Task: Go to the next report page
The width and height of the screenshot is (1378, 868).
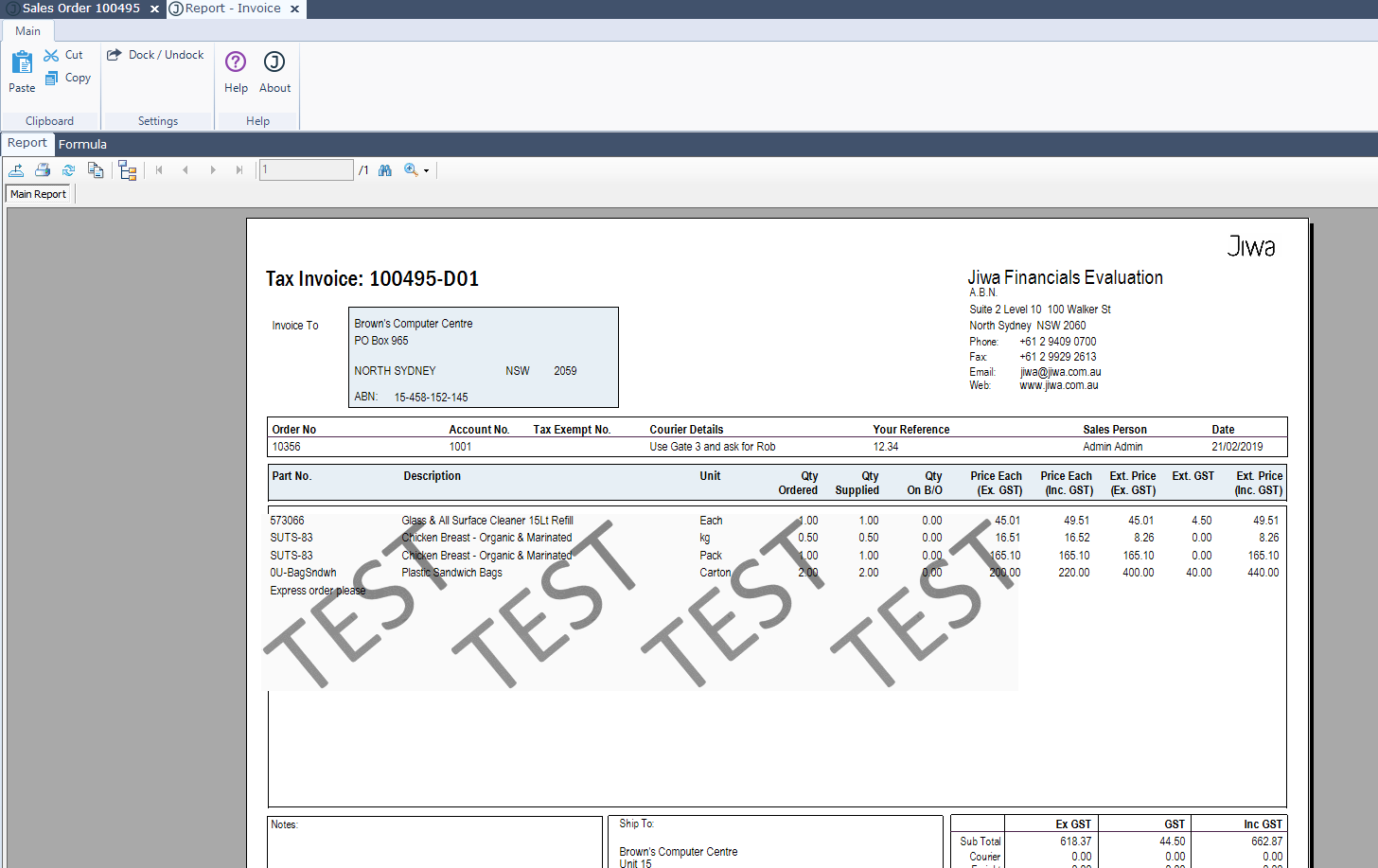Action: [213, 170]
